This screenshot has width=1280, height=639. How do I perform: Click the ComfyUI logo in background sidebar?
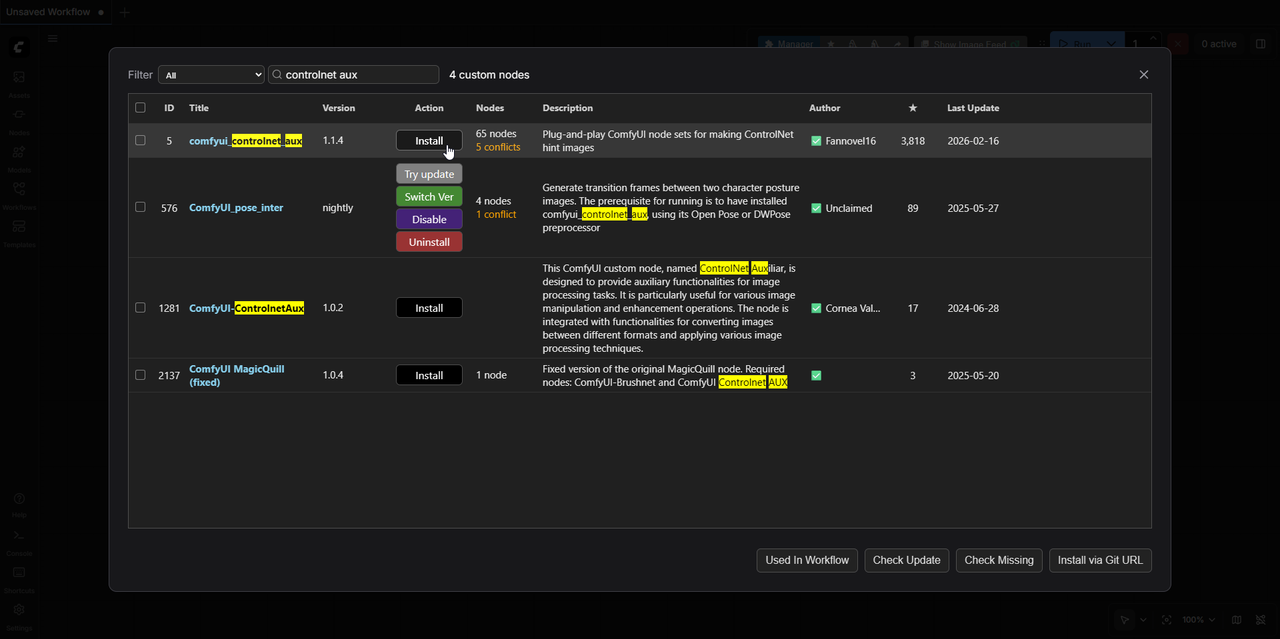coord(19,47)
